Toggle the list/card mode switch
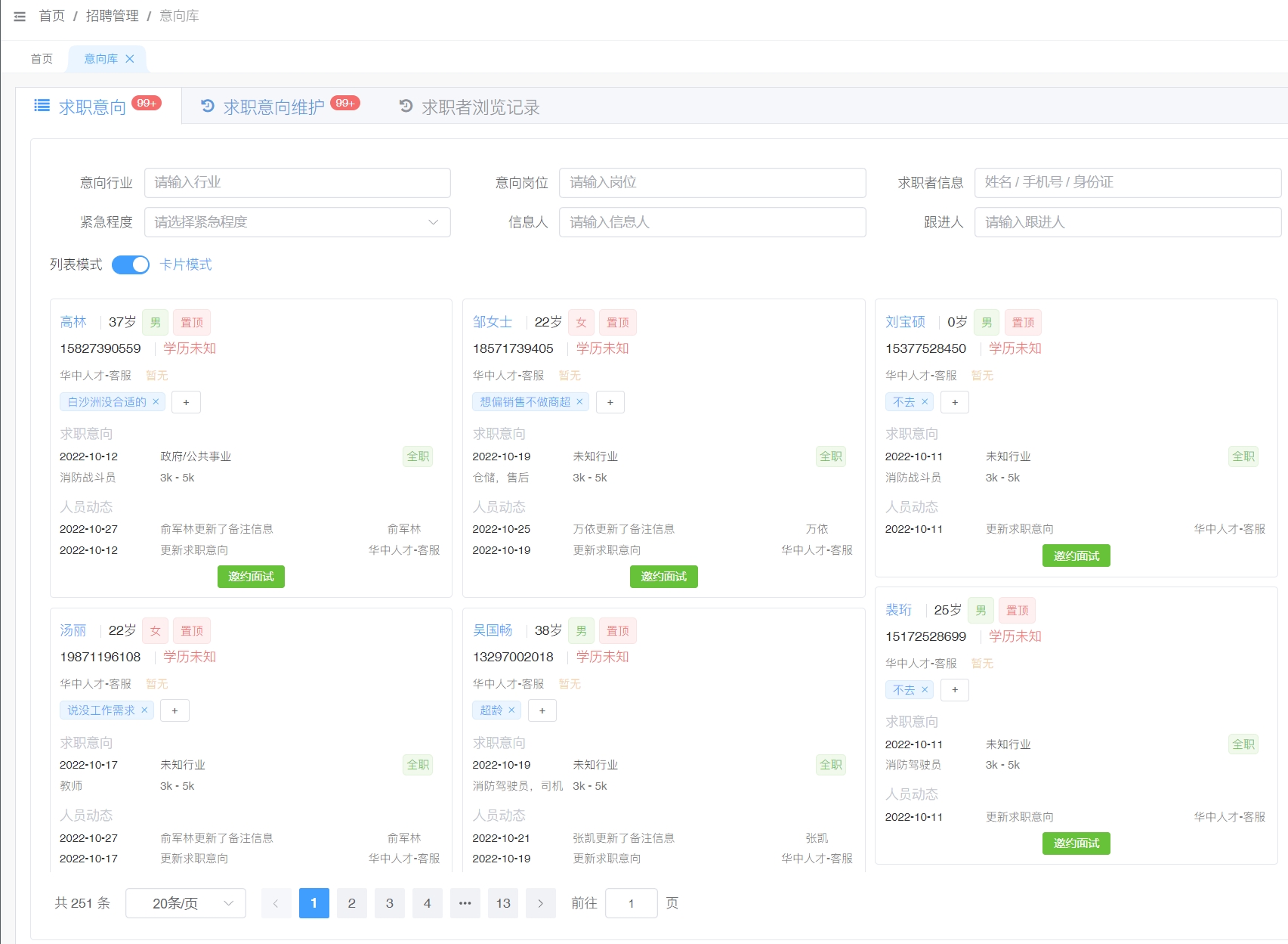 tap(131, 265)
